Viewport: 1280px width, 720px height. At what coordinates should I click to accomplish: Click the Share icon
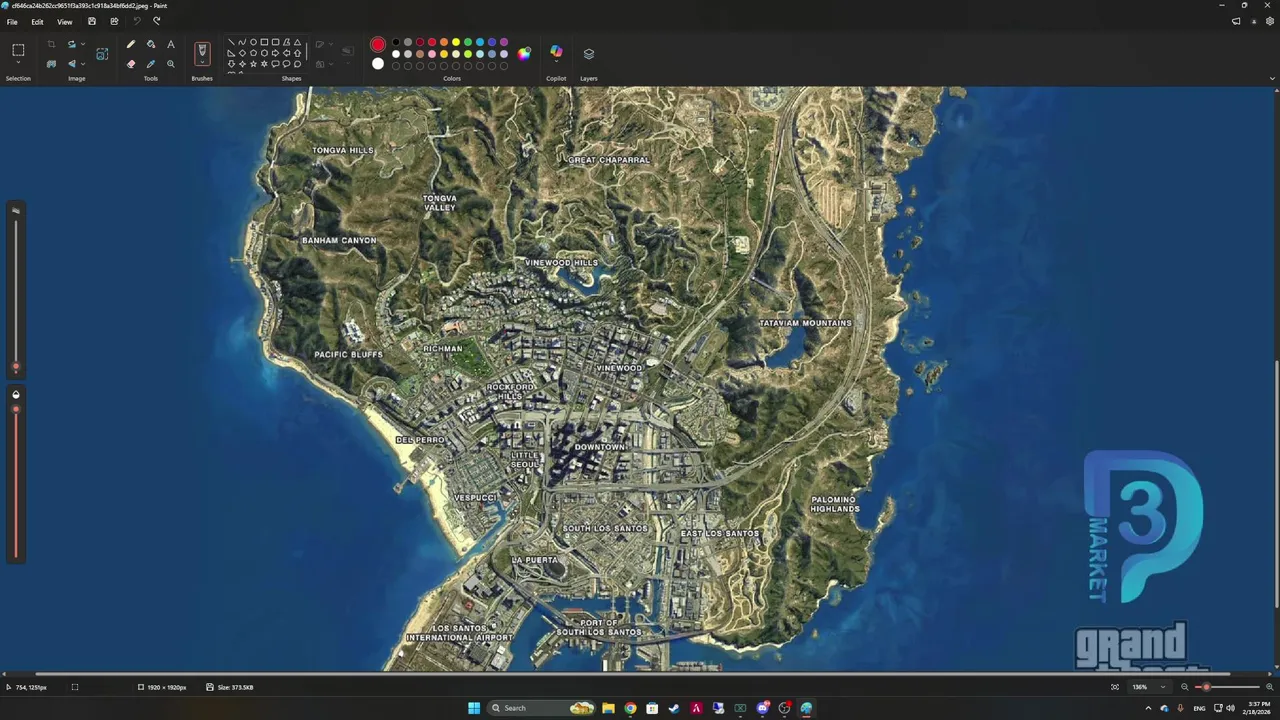coord(114,21)
